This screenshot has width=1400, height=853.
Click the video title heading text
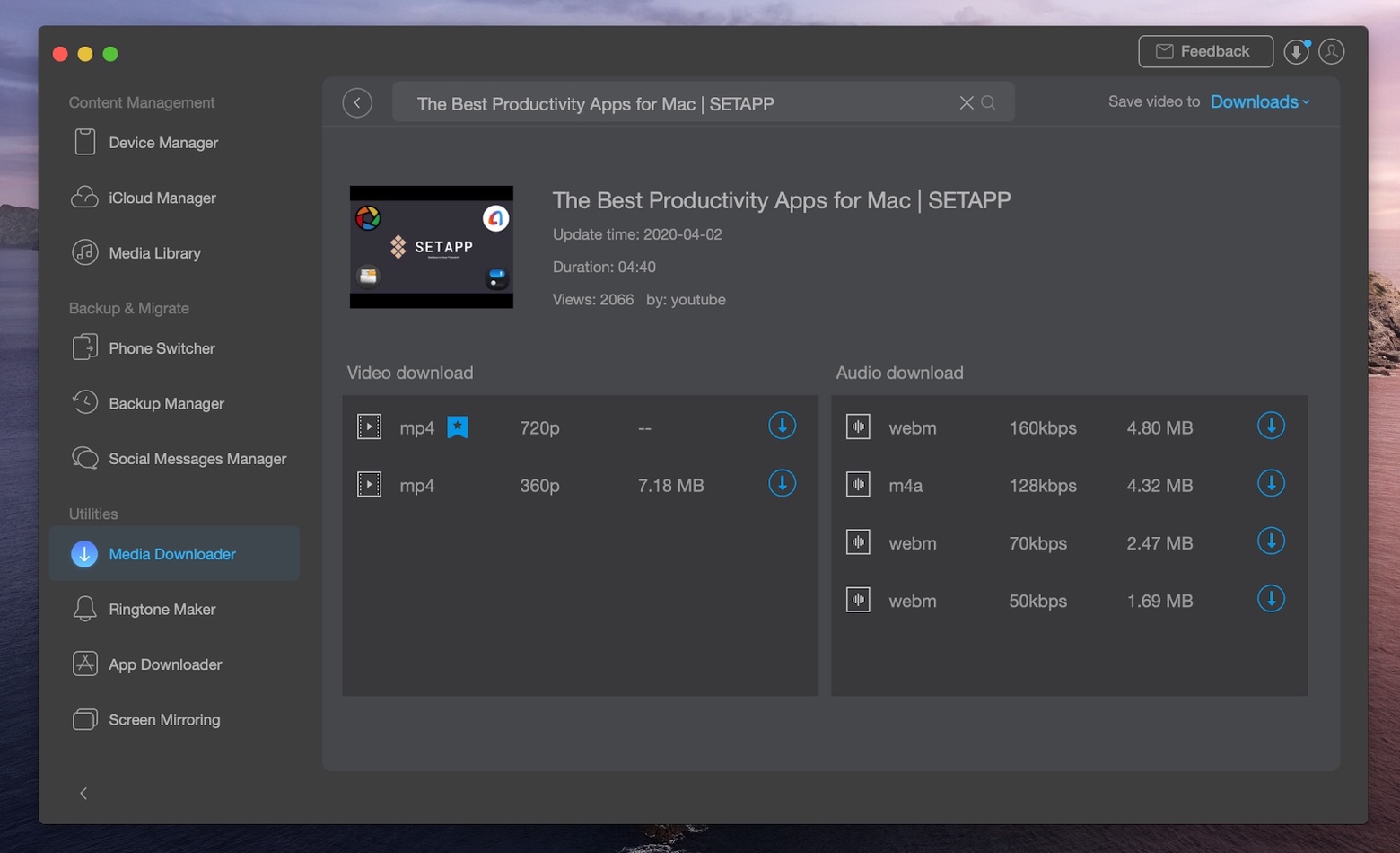tap(782, 199)
